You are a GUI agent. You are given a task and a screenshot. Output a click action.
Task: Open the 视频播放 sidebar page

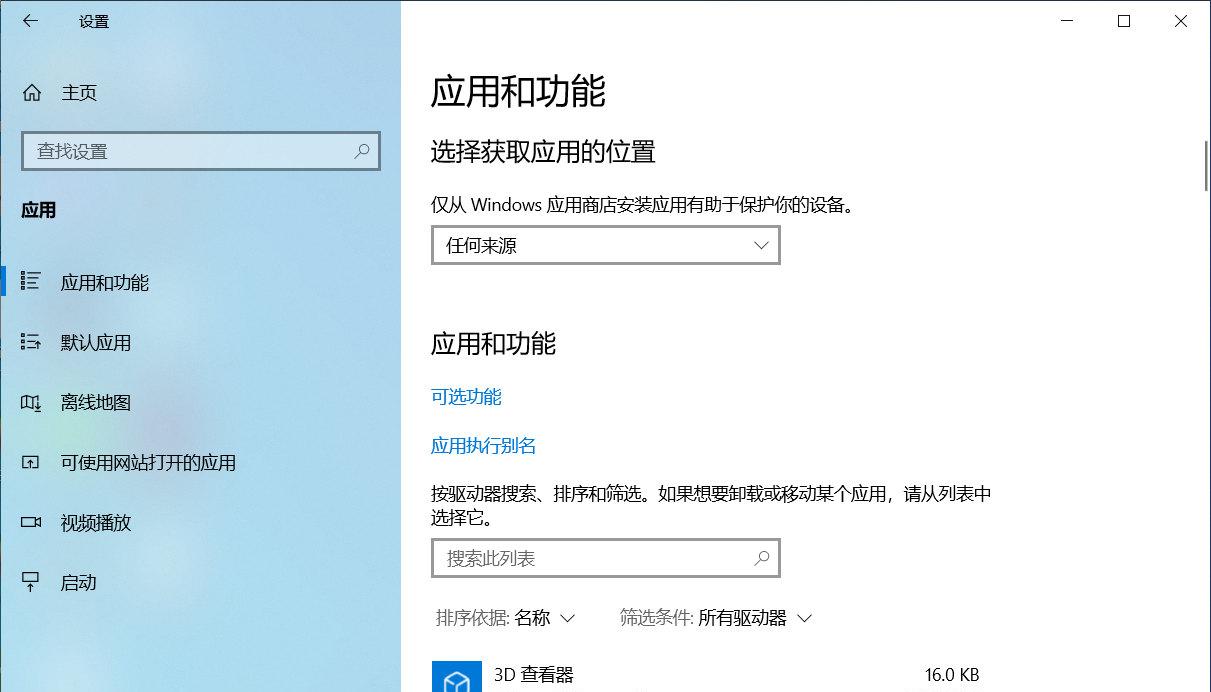tap(200, 522)
